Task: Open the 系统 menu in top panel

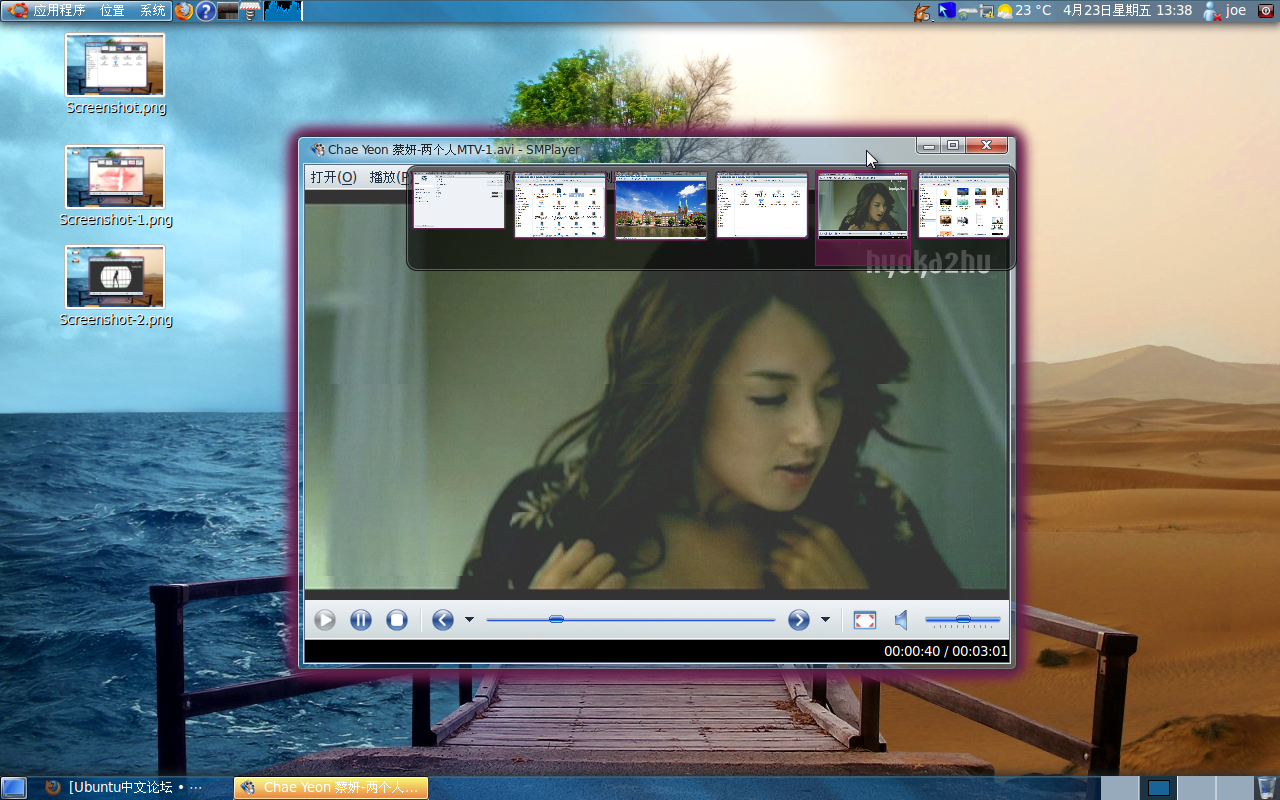Action: pos(153,10)
